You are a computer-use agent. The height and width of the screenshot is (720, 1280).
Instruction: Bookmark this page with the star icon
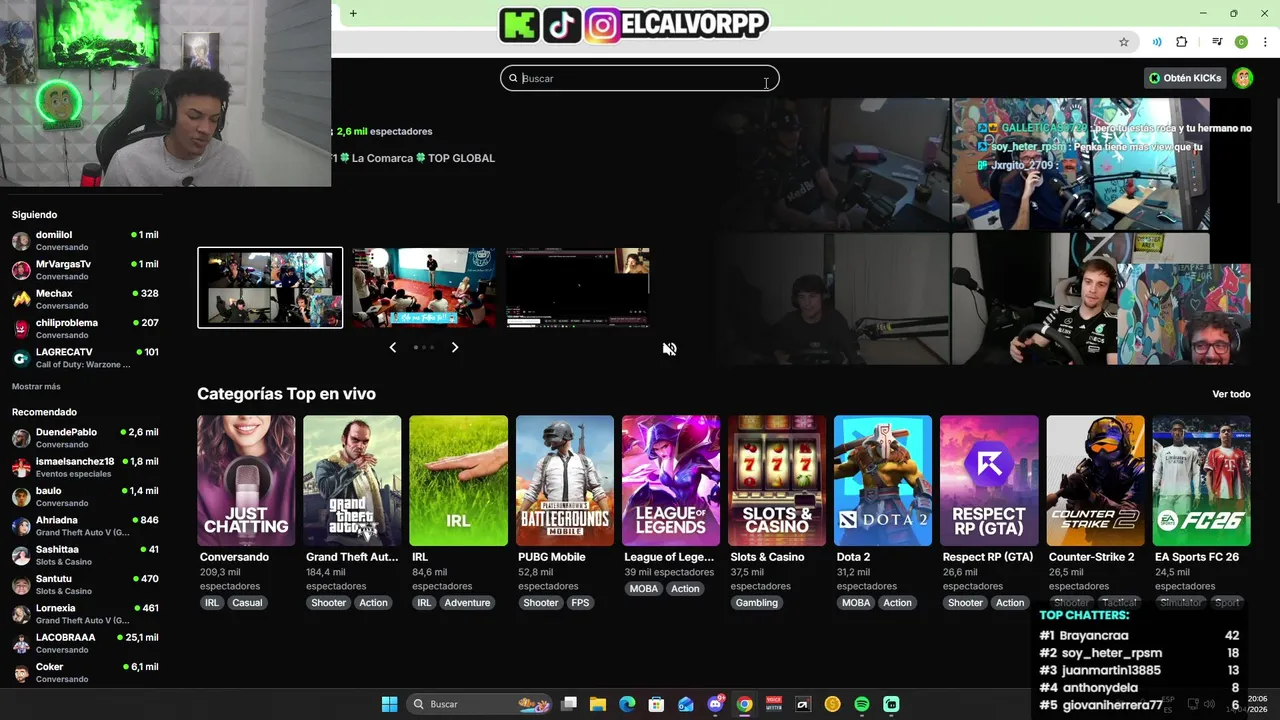click(x=1124, y=42)
